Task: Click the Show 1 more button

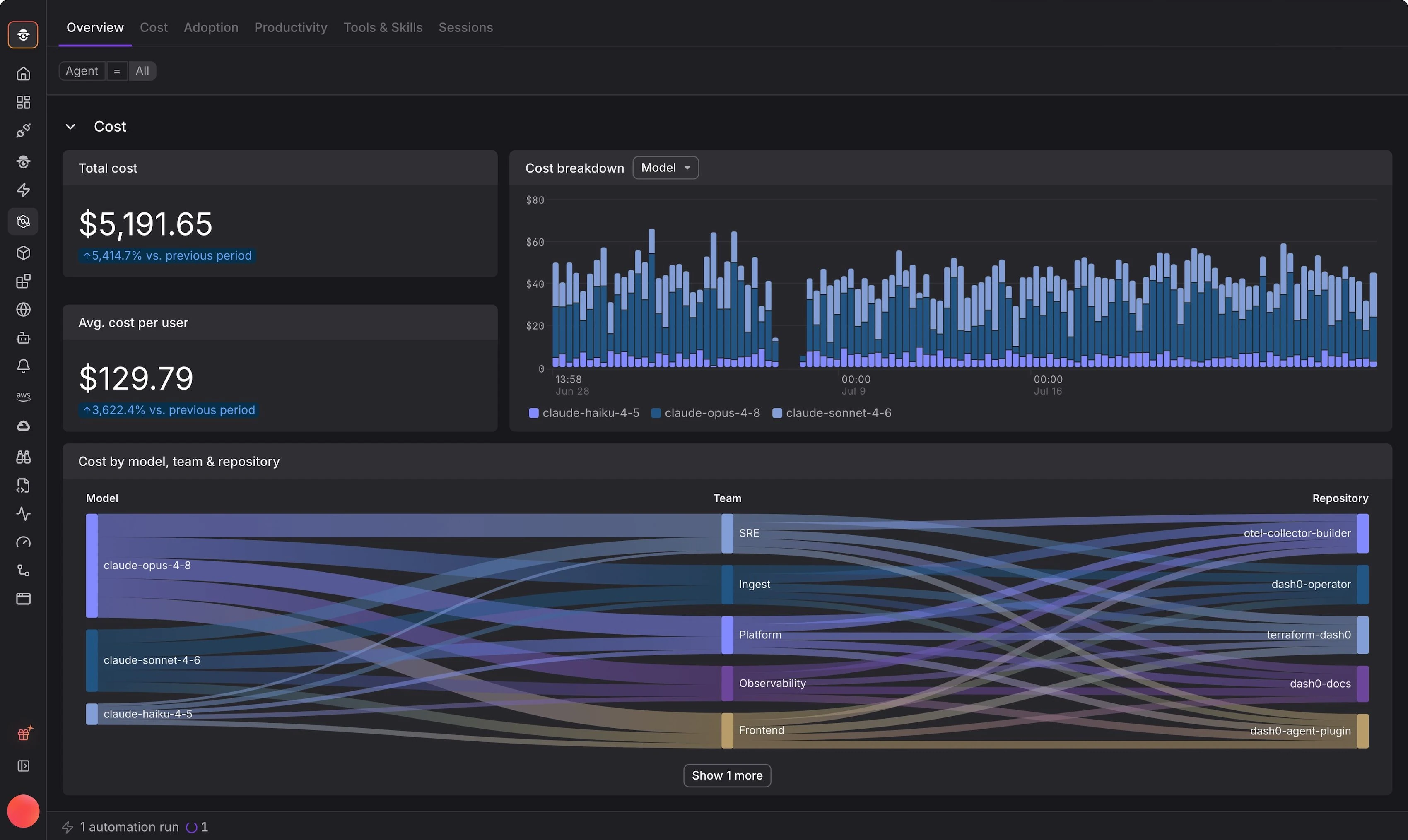Action: click(727, 775)
